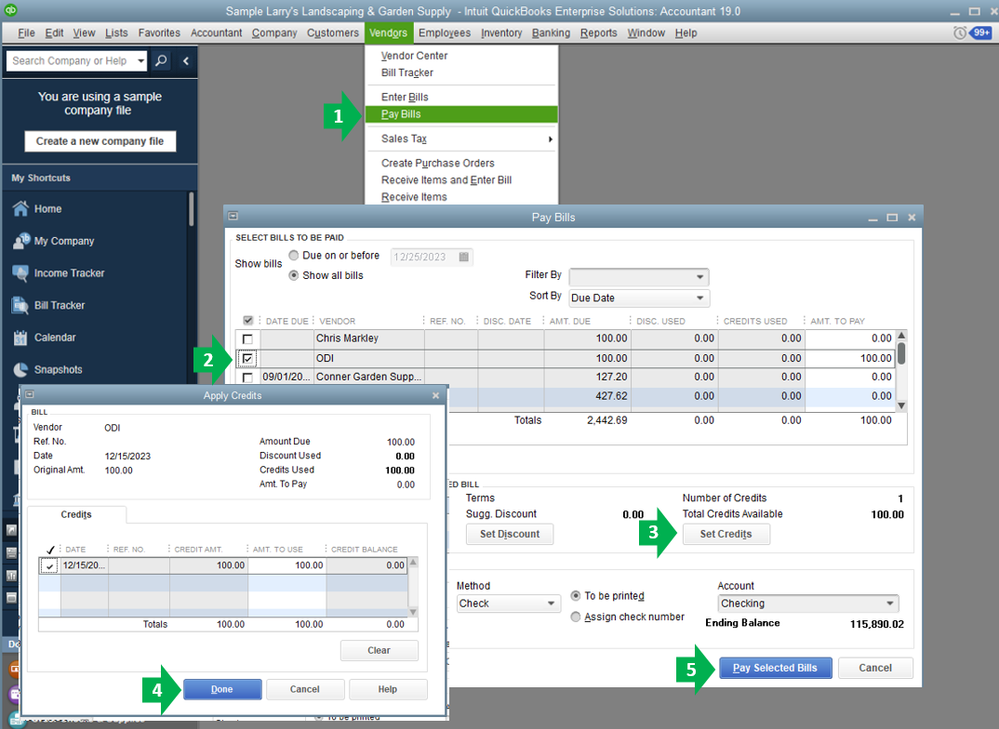
Task: Toggle the 12/15 credit checkmark
Action: click(x=49, y=566)
